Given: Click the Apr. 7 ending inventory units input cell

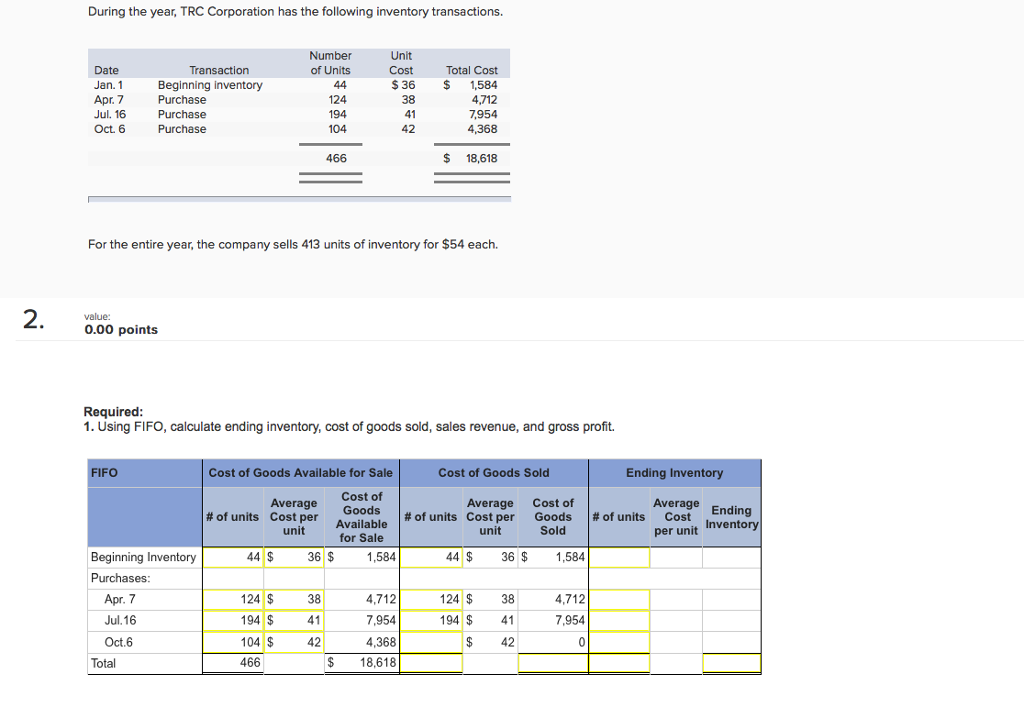Looking at the screenshot, I should [619, 600].
